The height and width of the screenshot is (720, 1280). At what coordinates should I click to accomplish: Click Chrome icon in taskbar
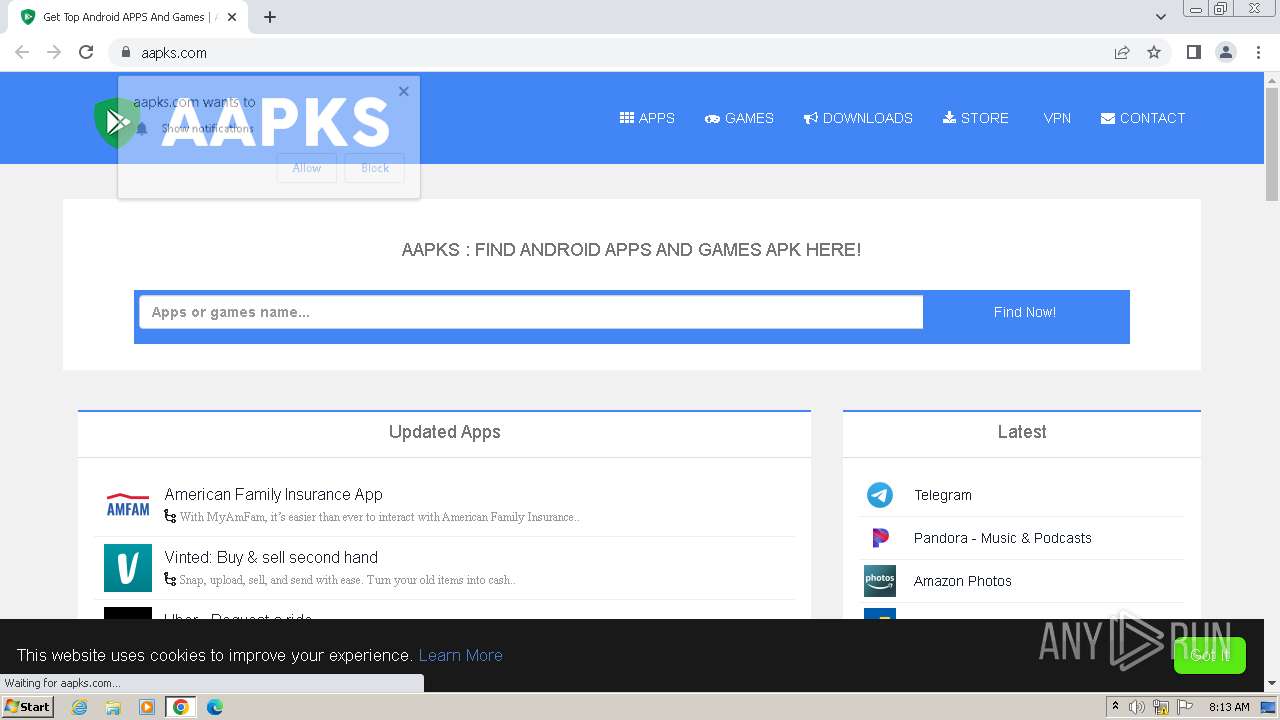tap(181, 707)
